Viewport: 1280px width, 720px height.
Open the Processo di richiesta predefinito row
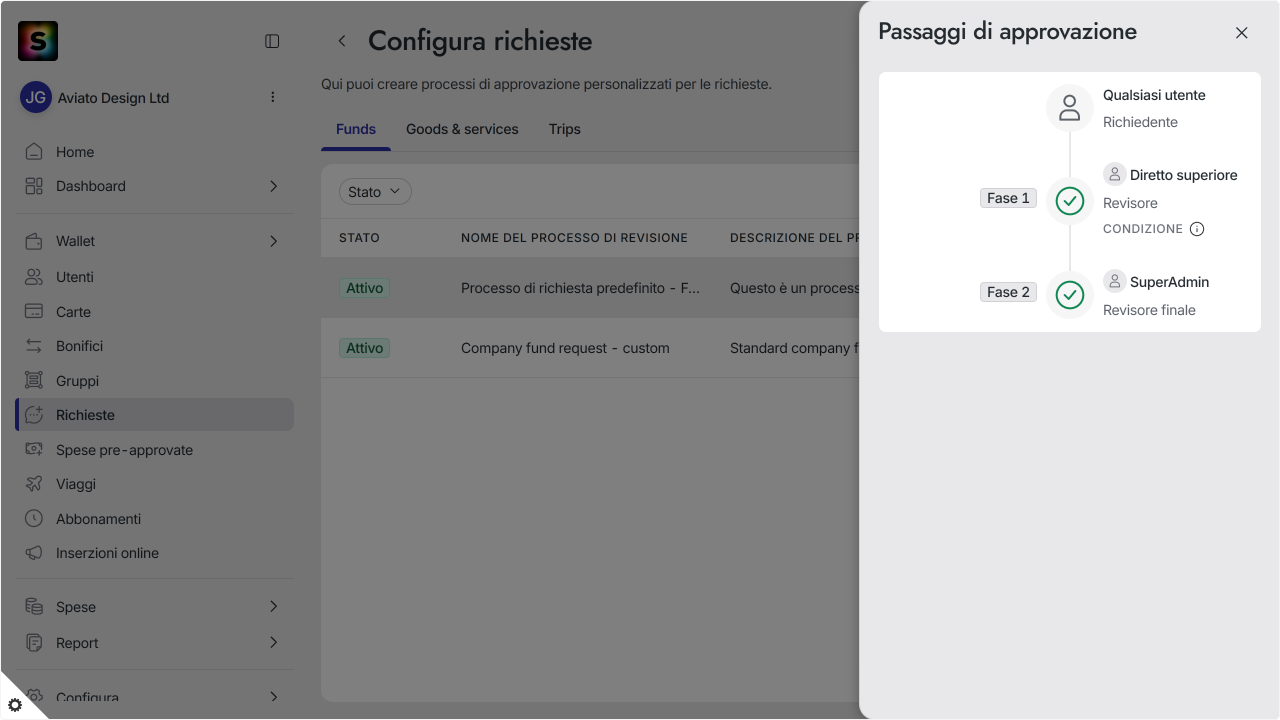click(590, 288)
